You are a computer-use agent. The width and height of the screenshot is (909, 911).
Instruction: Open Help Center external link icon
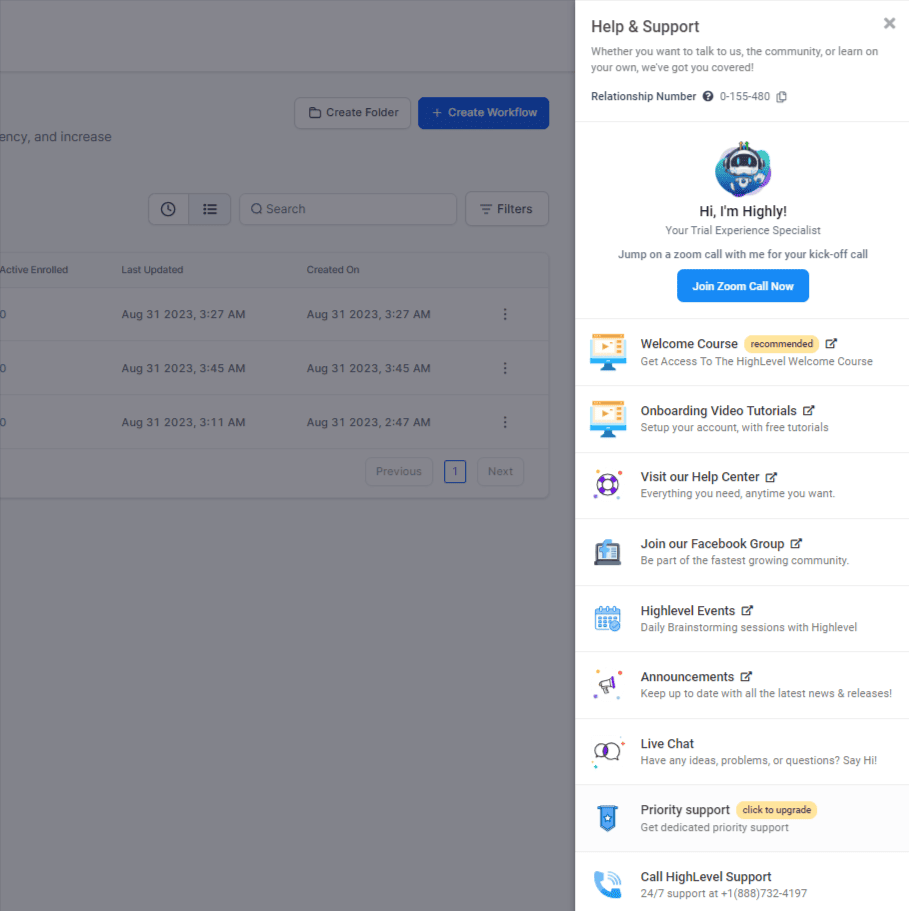[x=771, y=477]
